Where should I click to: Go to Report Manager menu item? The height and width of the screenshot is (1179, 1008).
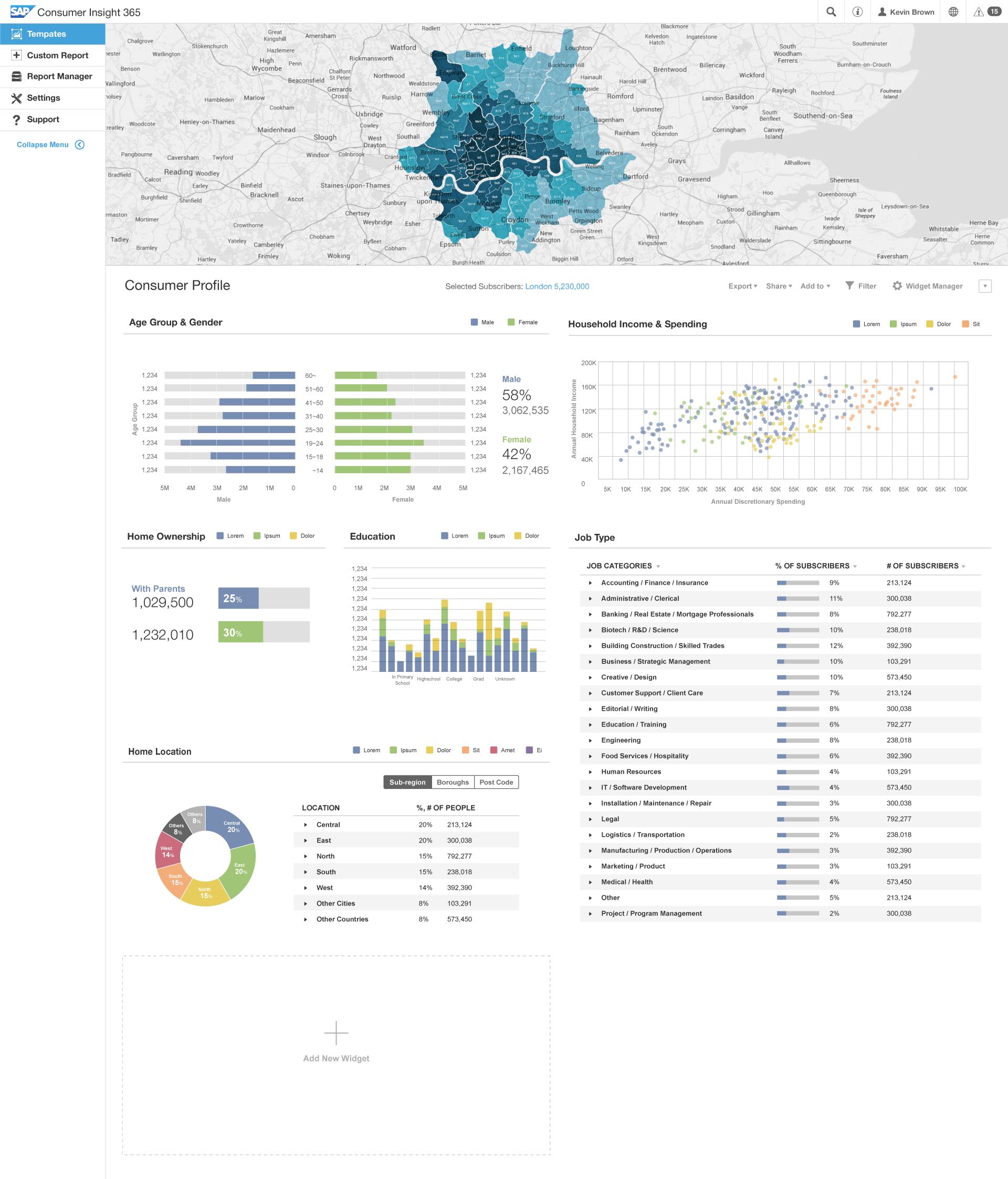[59, 76]
